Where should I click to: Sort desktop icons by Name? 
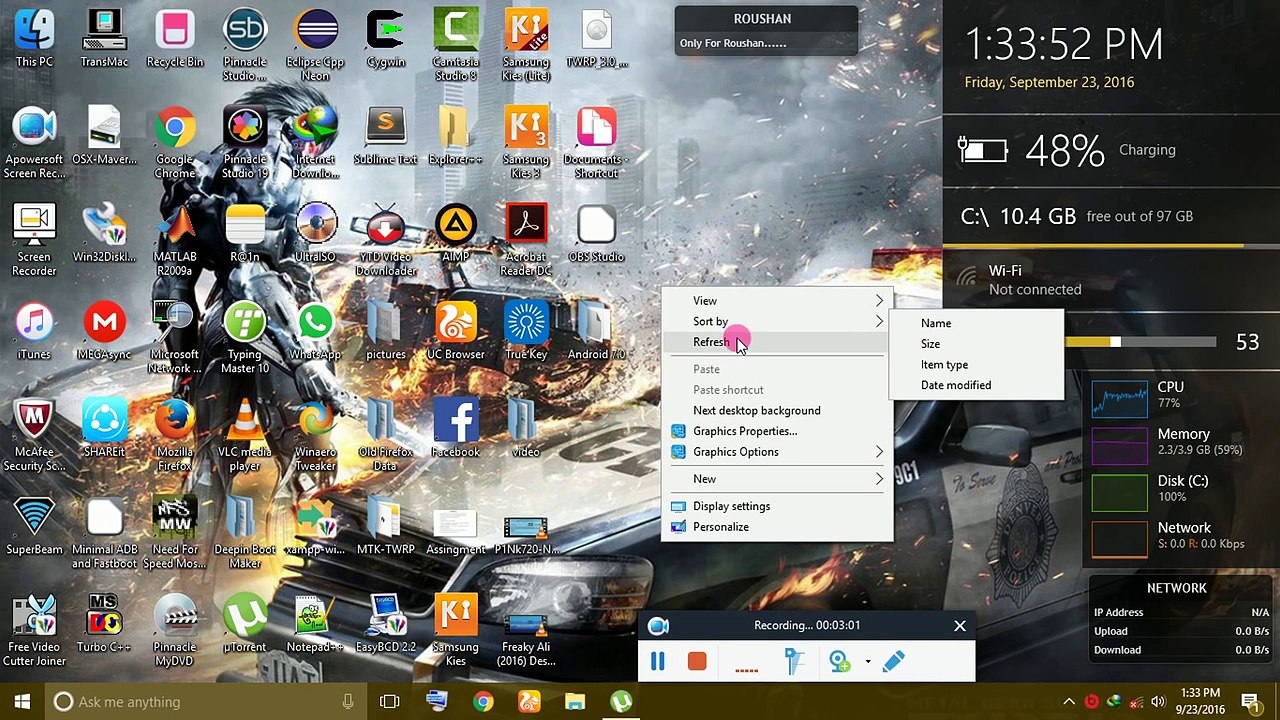pyautogui.click(x=976, y=323)
